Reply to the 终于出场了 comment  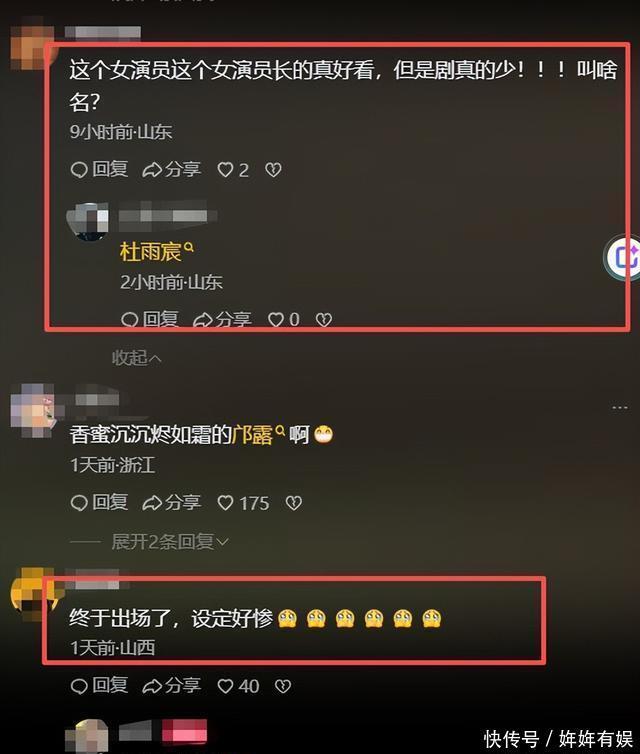coord(99,686)
